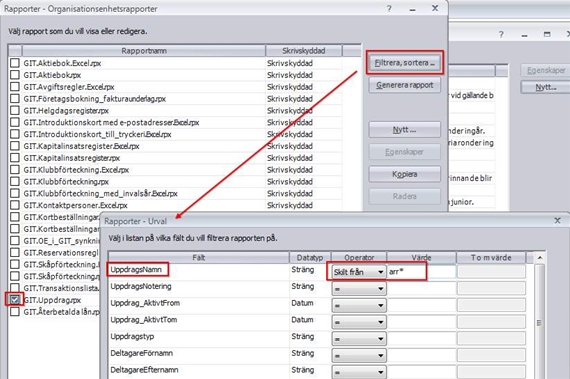Screen dimensions: 570x379
Task: Maximize the background window
Action: pos(547,34)
